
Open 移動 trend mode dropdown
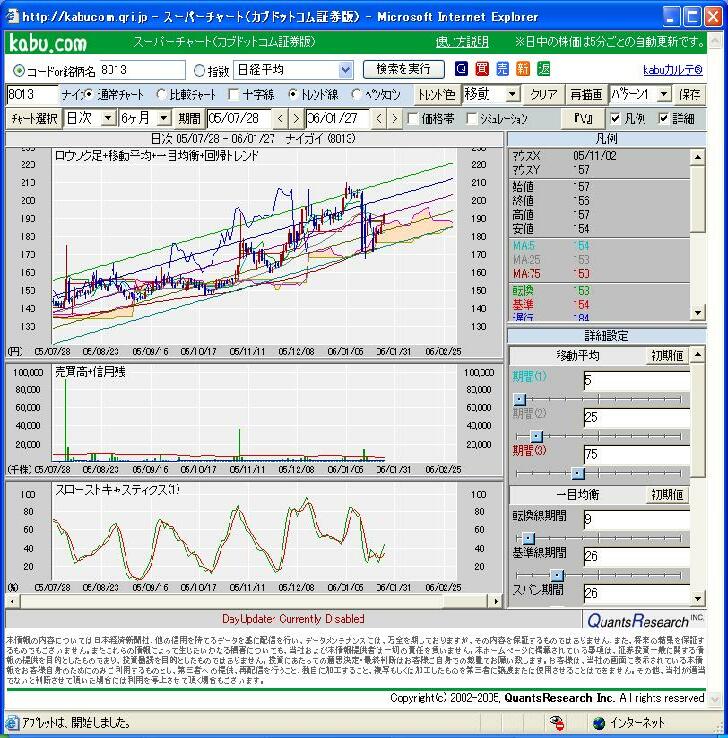click(x=512, y=94)
